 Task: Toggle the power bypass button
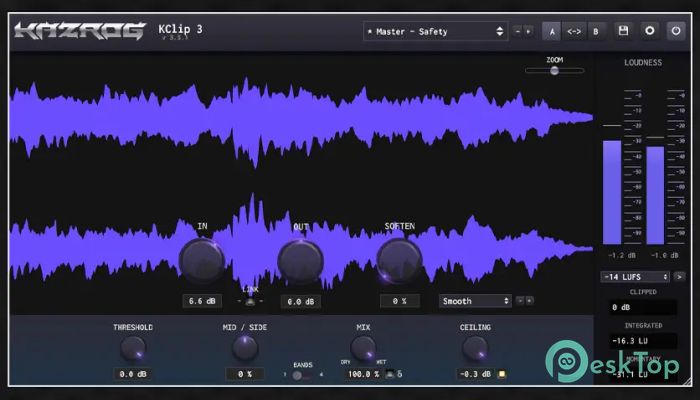click(676, 31)
